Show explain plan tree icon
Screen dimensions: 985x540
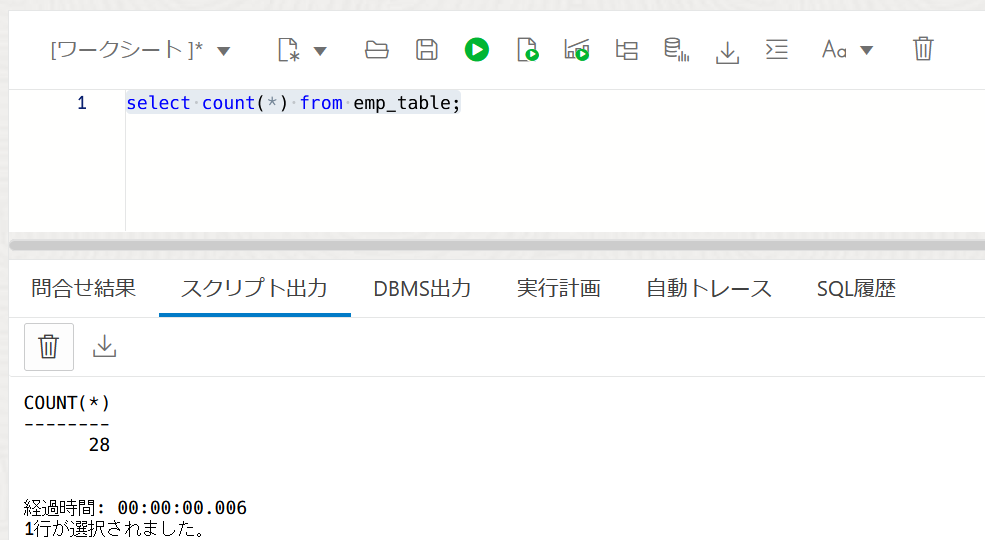(x=626, y=50)
